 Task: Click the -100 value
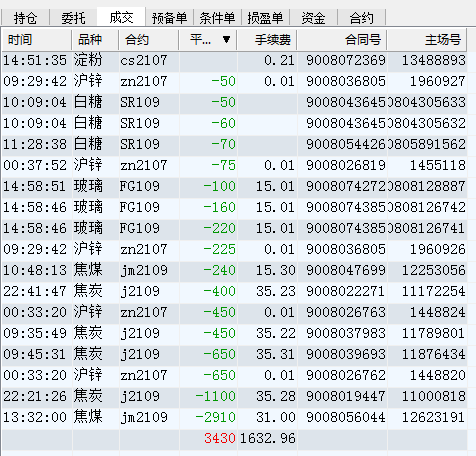point(220,186)
